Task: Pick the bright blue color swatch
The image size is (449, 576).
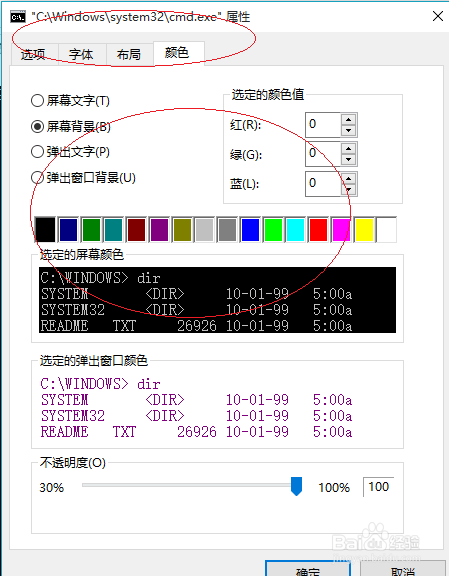Action: coord(250,230)
